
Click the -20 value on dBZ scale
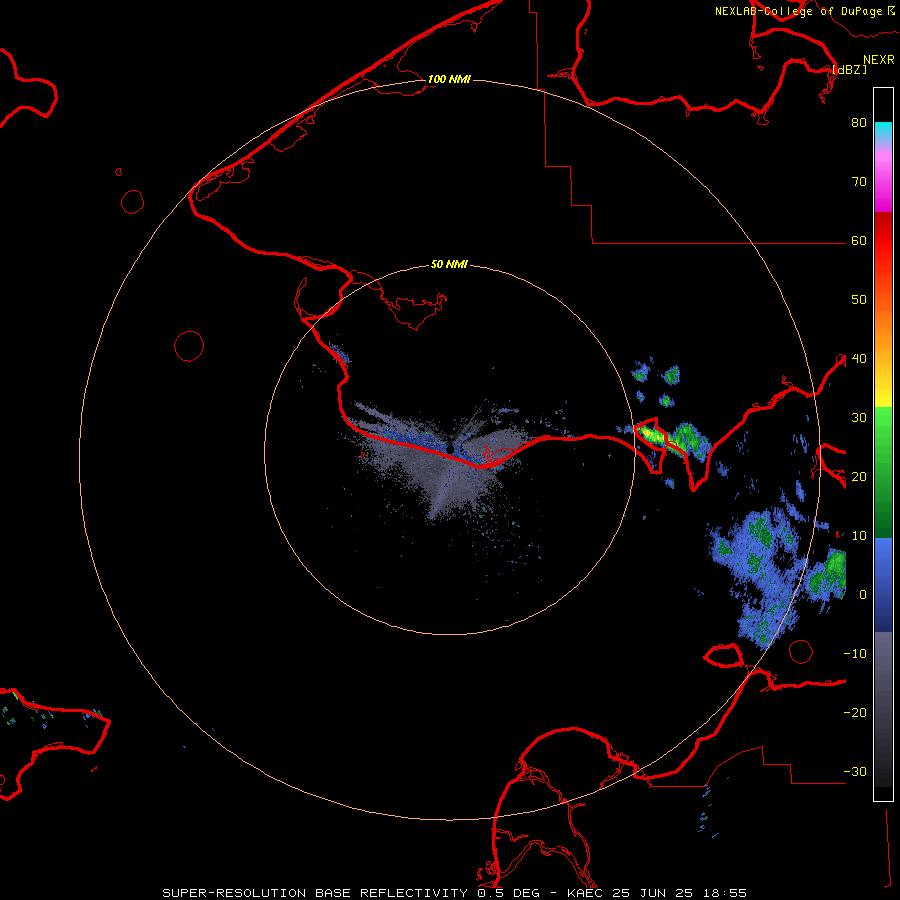(x=855, y=712)
